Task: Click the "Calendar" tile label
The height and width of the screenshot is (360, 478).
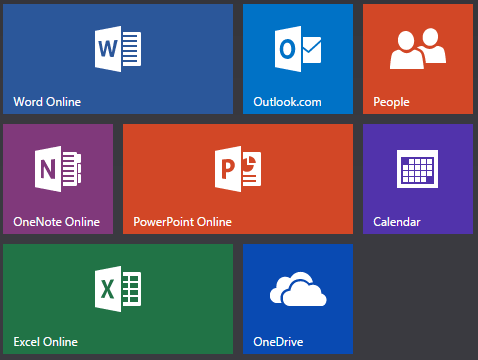Action: [397, 222]
